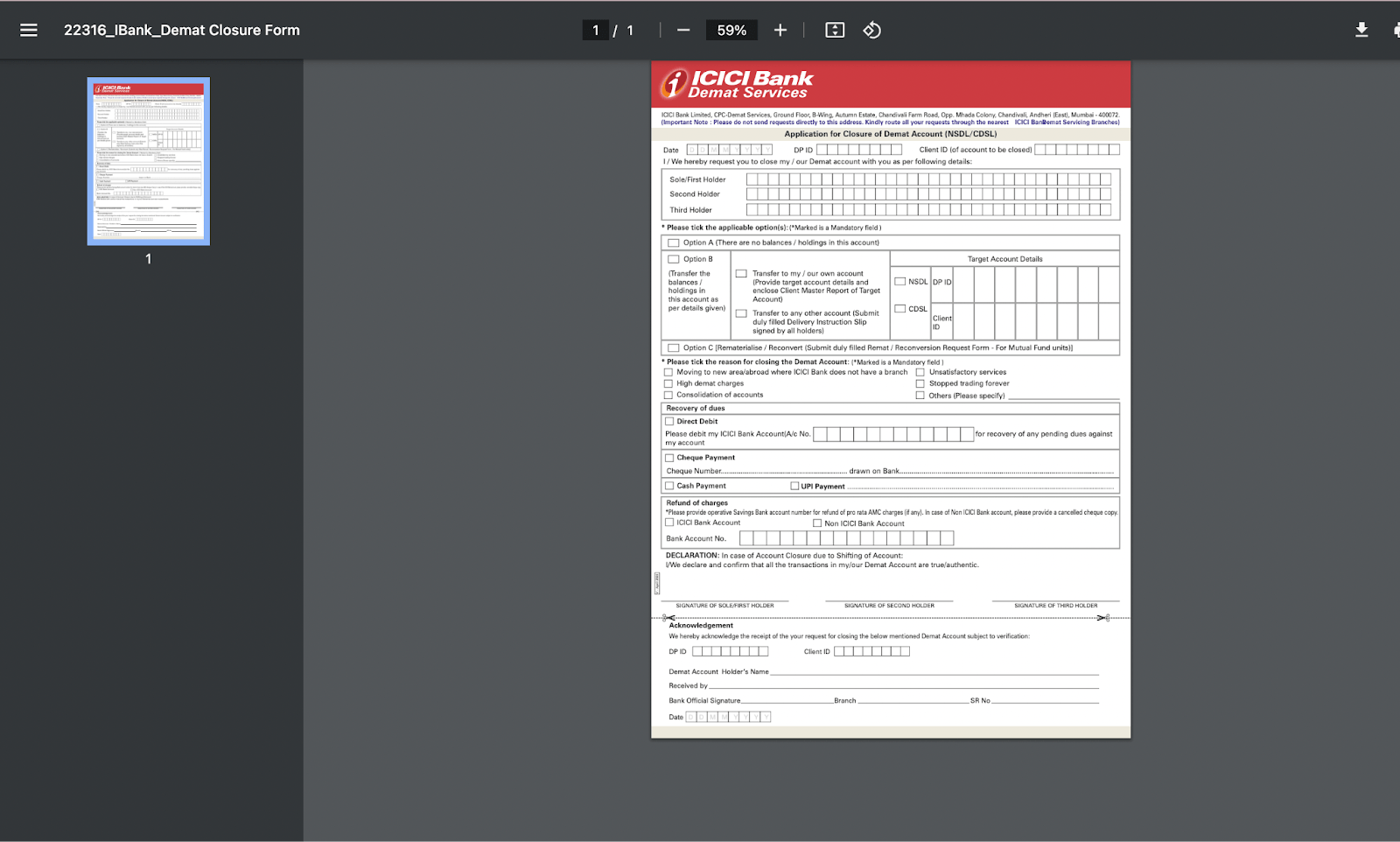Select the NSDL checkbox
Viewport: 1400px width, 842px height.
(900, 281)
